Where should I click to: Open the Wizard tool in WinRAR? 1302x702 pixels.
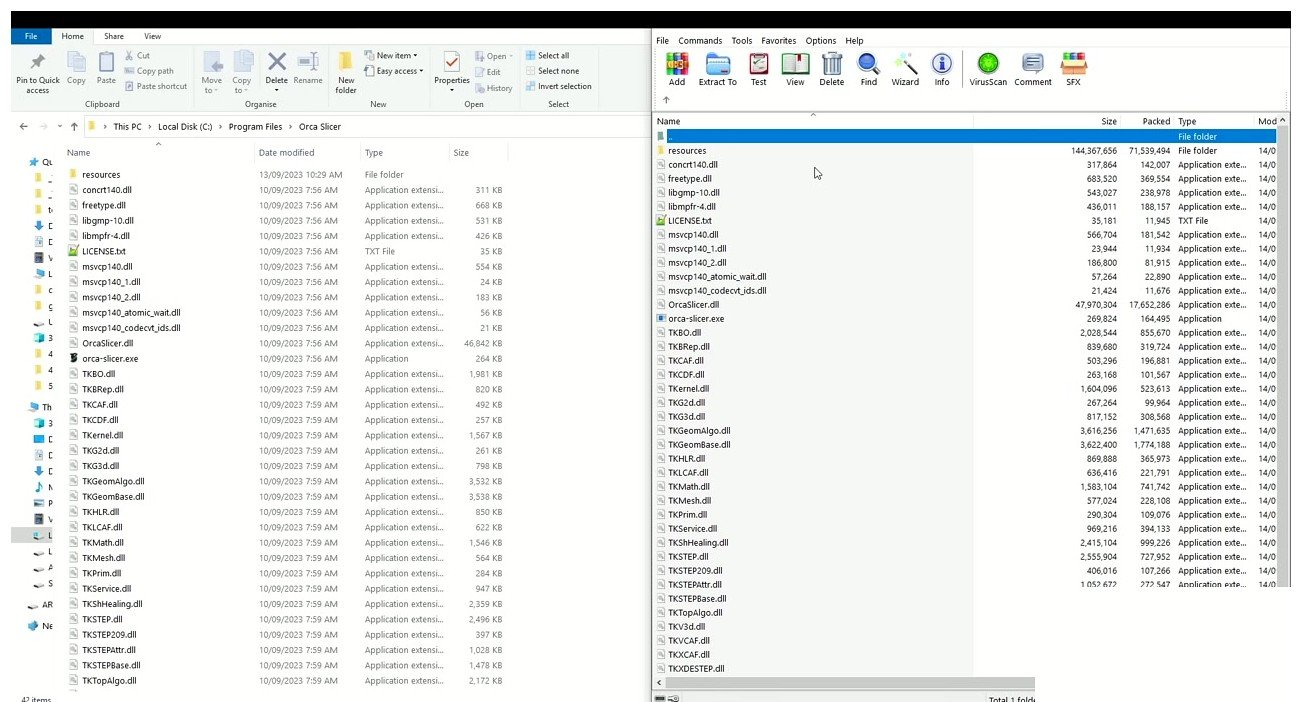[905, 69]
